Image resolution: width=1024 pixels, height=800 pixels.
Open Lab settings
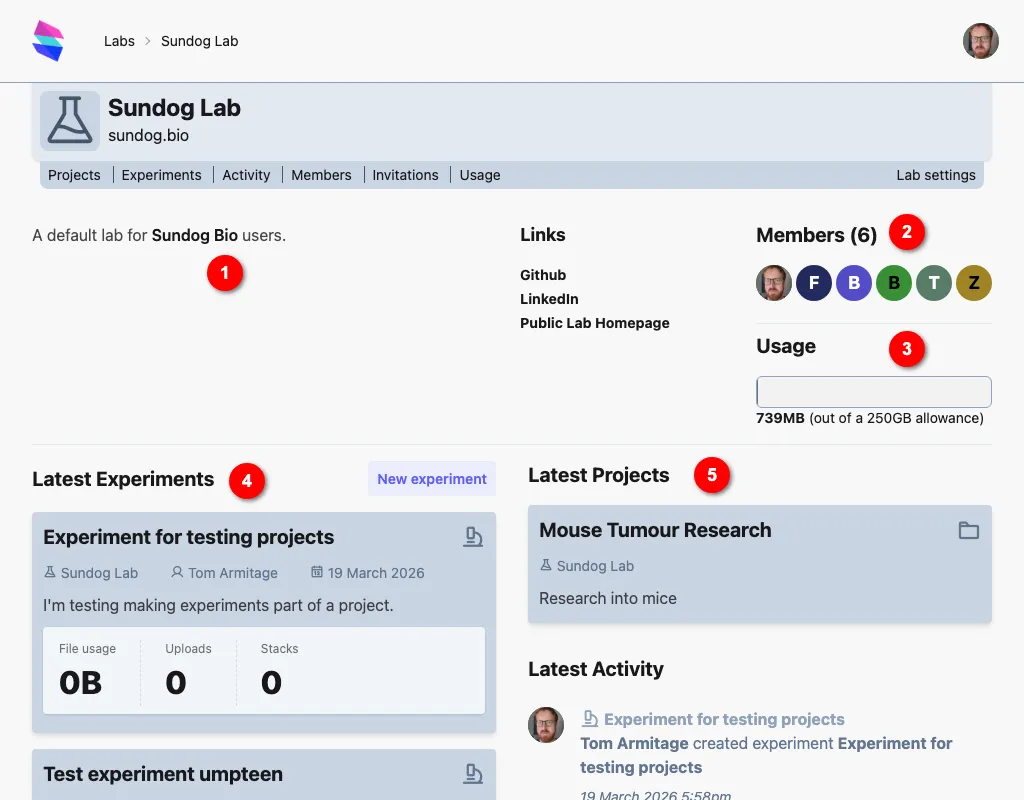coord(936,175)
